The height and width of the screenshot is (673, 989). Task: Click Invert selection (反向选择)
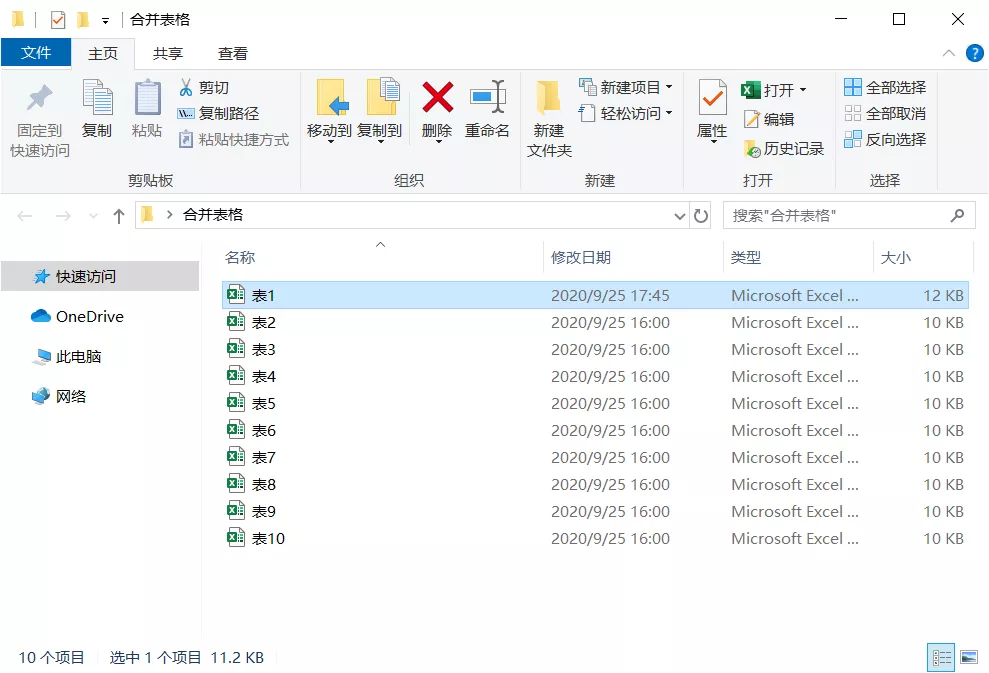point(885,139)
